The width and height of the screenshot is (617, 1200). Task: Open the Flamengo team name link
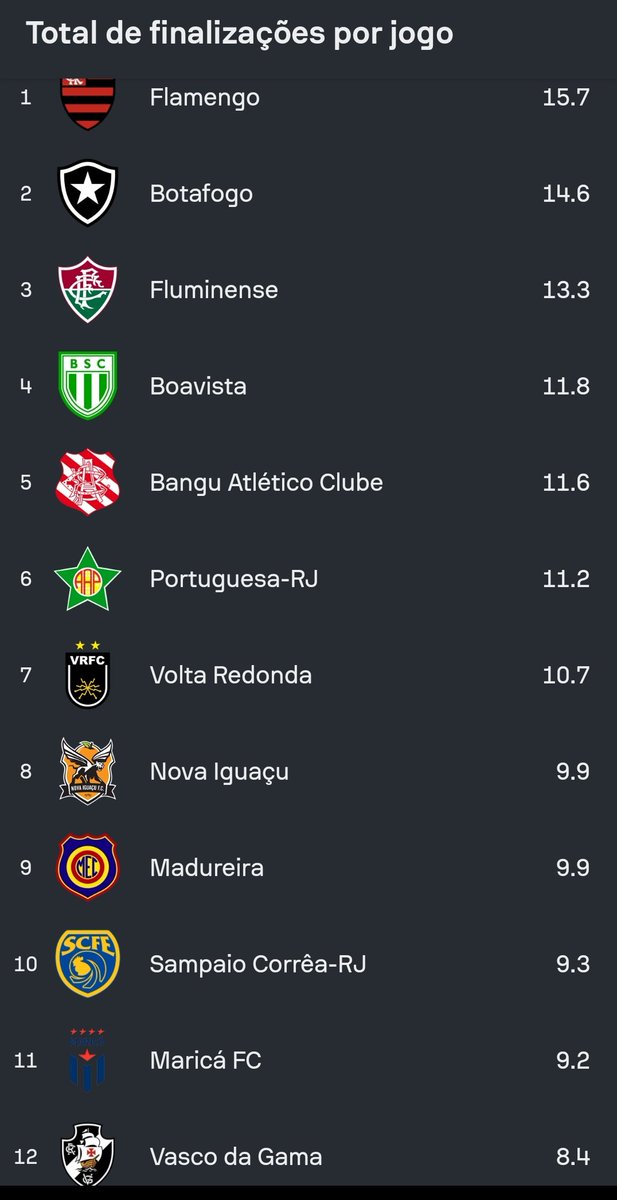point(204,98)
